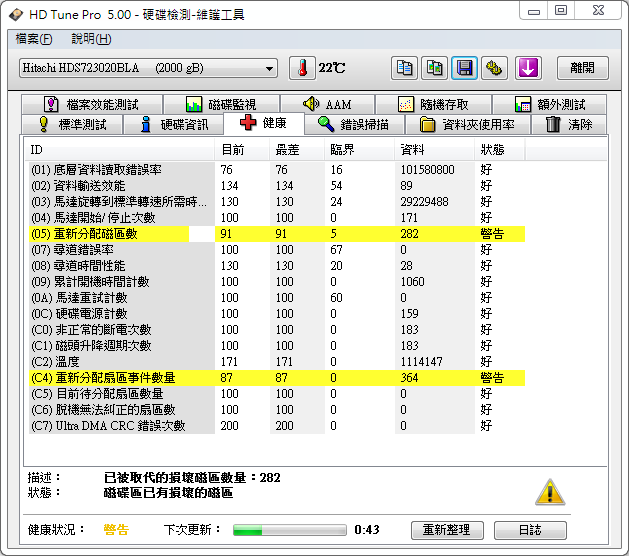This screenshot has width=629, height=556.
Task: Click data value 101580800
Action: pyautogui.click(x=427, y=170)
